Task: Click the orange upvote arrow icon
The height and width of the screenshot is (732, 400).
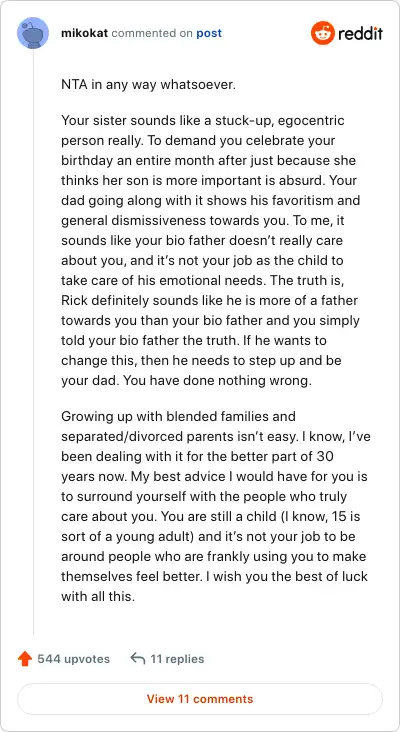Action: [x=25, y=659]
